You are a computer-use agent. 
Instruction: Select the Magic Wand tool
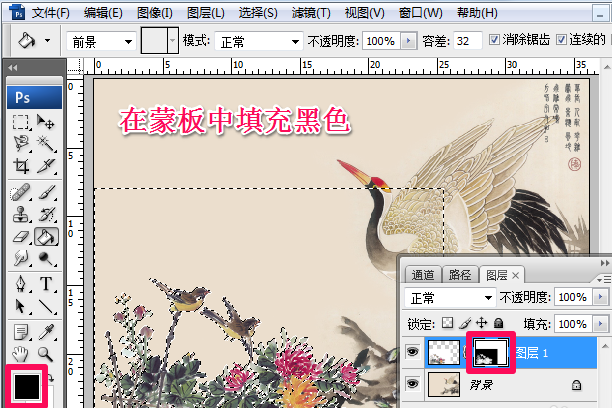pos(46,144)
